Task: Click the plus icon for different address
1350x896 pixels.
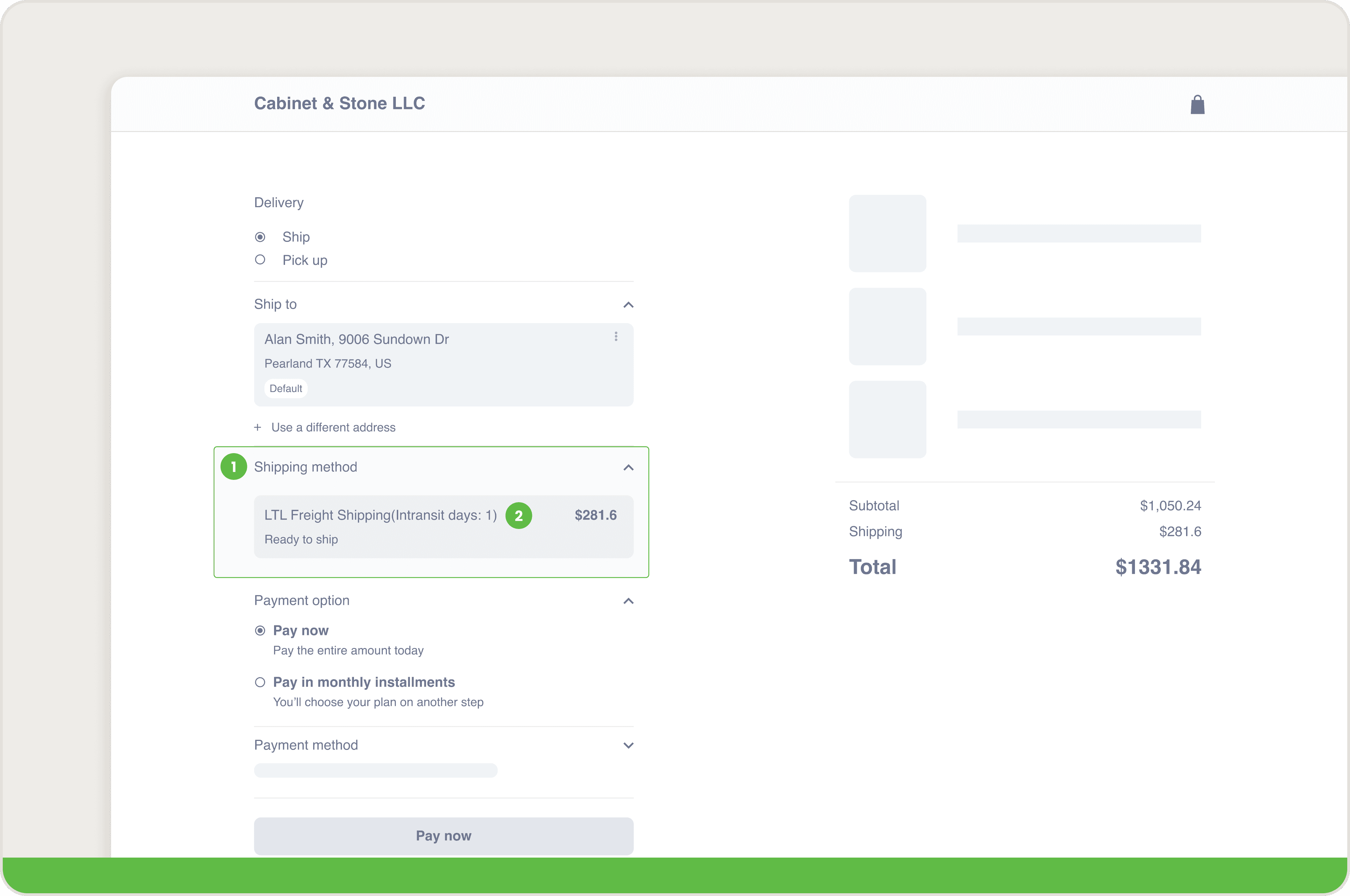Action: coord(258,427)
